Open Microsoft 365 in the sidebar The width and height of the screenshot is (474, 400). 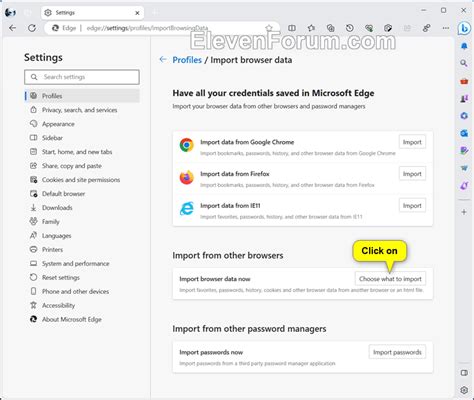point(464,116)
